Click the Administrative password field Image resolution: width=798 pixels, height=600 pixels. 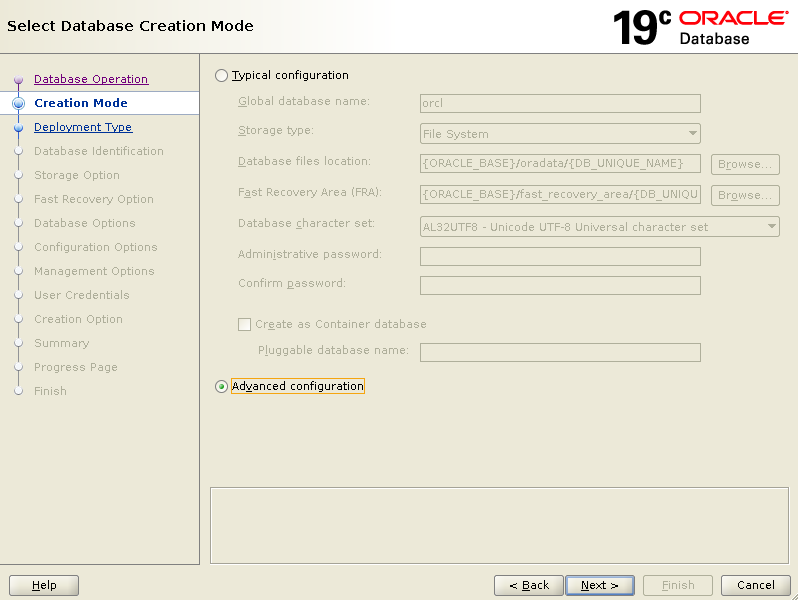click(x=560, y=256)
